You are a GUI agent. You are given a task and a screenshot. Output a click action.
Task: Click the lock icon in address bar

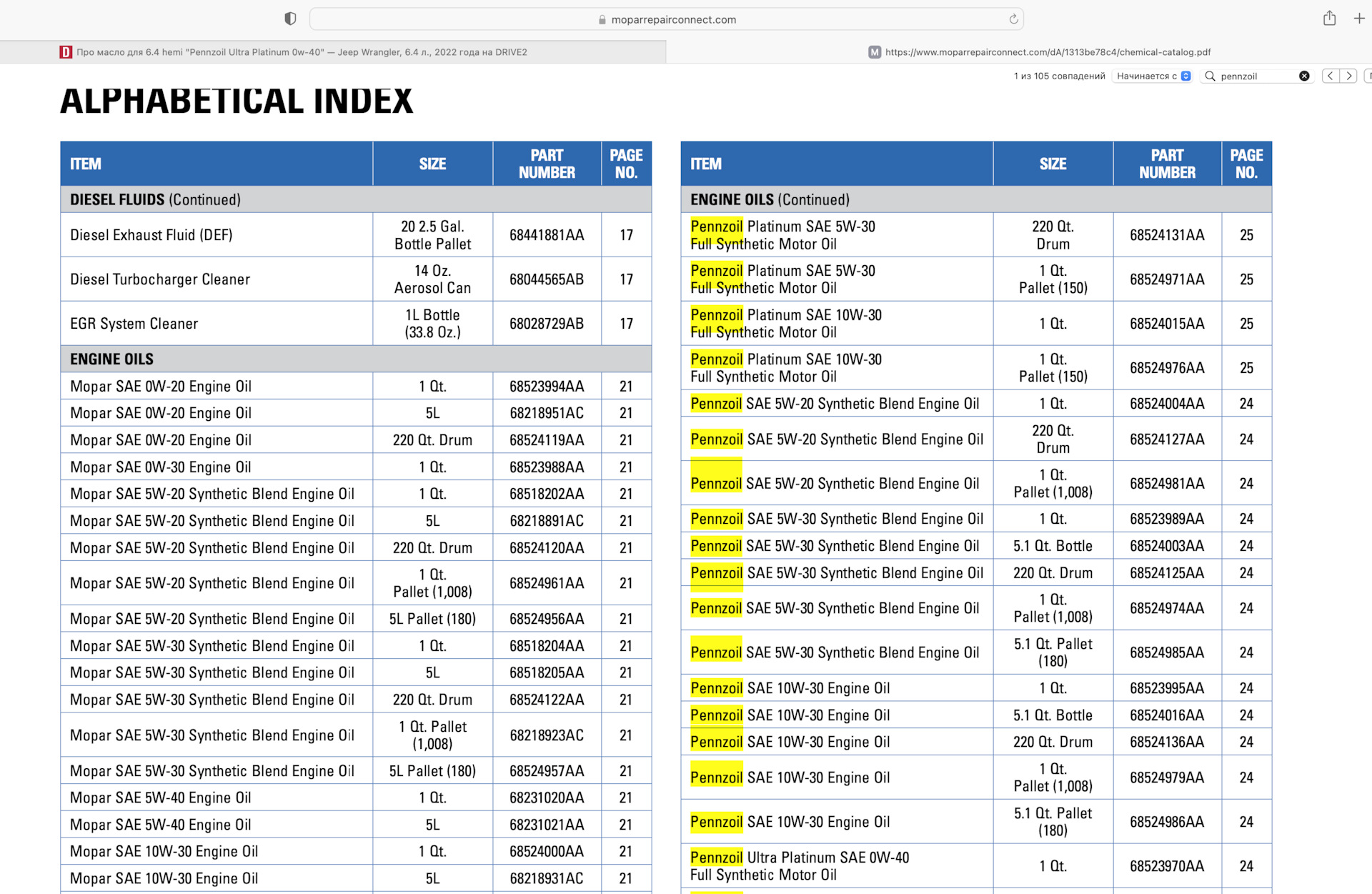click(x=602, y=20)
